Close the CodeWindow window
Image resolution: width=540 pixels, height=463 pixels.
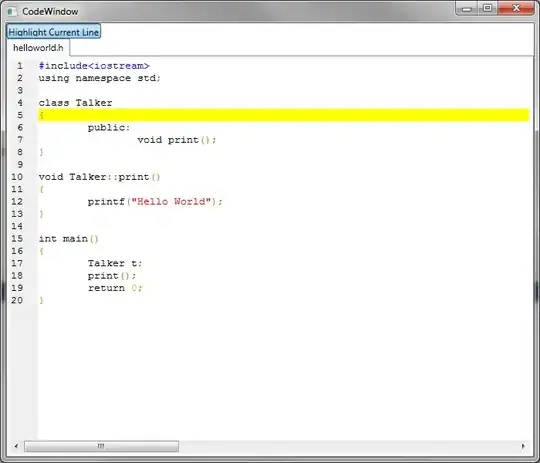(516, 8)
